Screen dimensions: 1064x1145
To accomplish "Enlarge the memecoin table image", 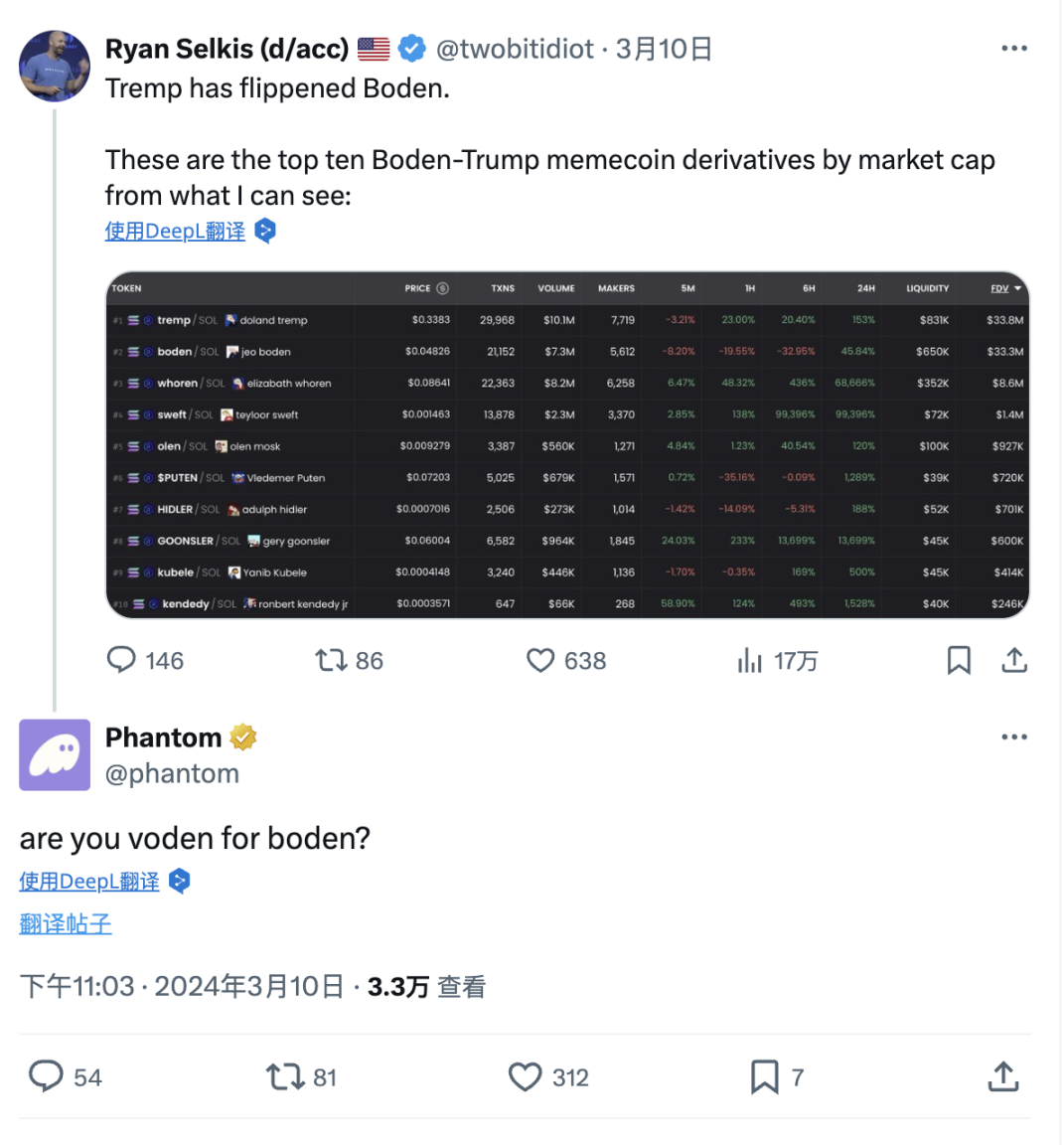I will [567, 444].
